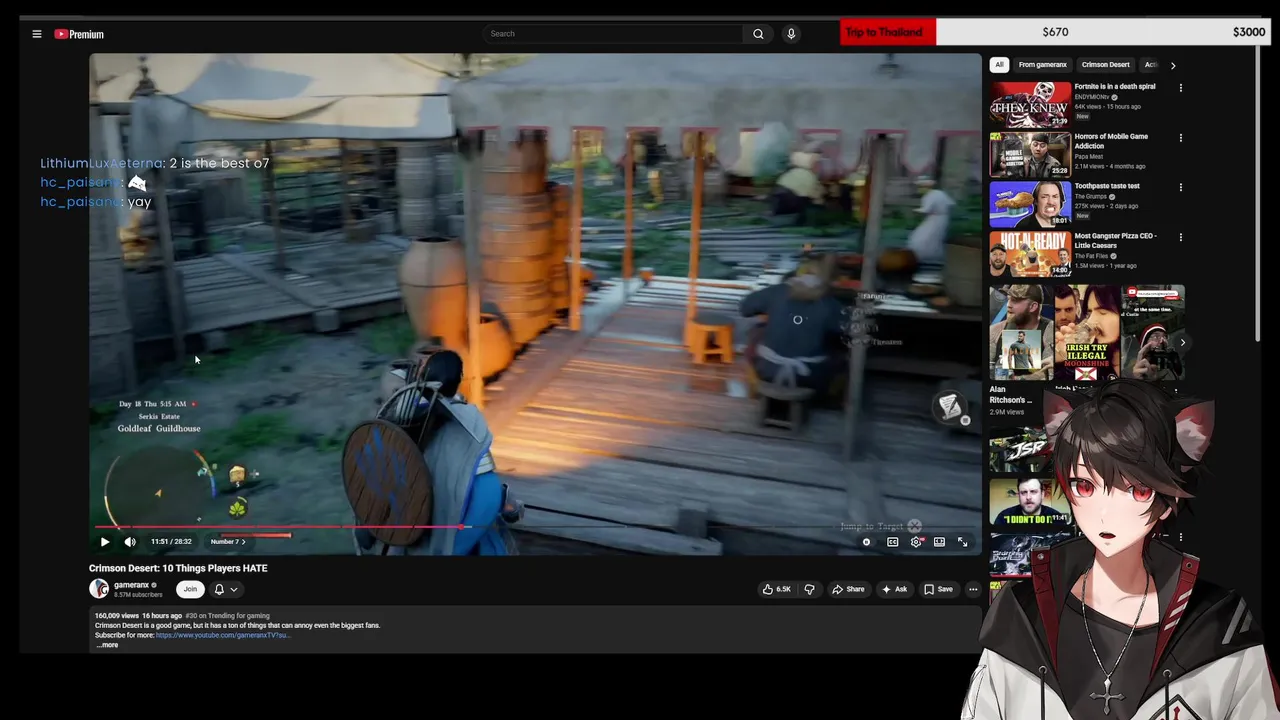Open the Ask AI button
1280x720 pixels.
pyautogui.click(x=894, y=589)
